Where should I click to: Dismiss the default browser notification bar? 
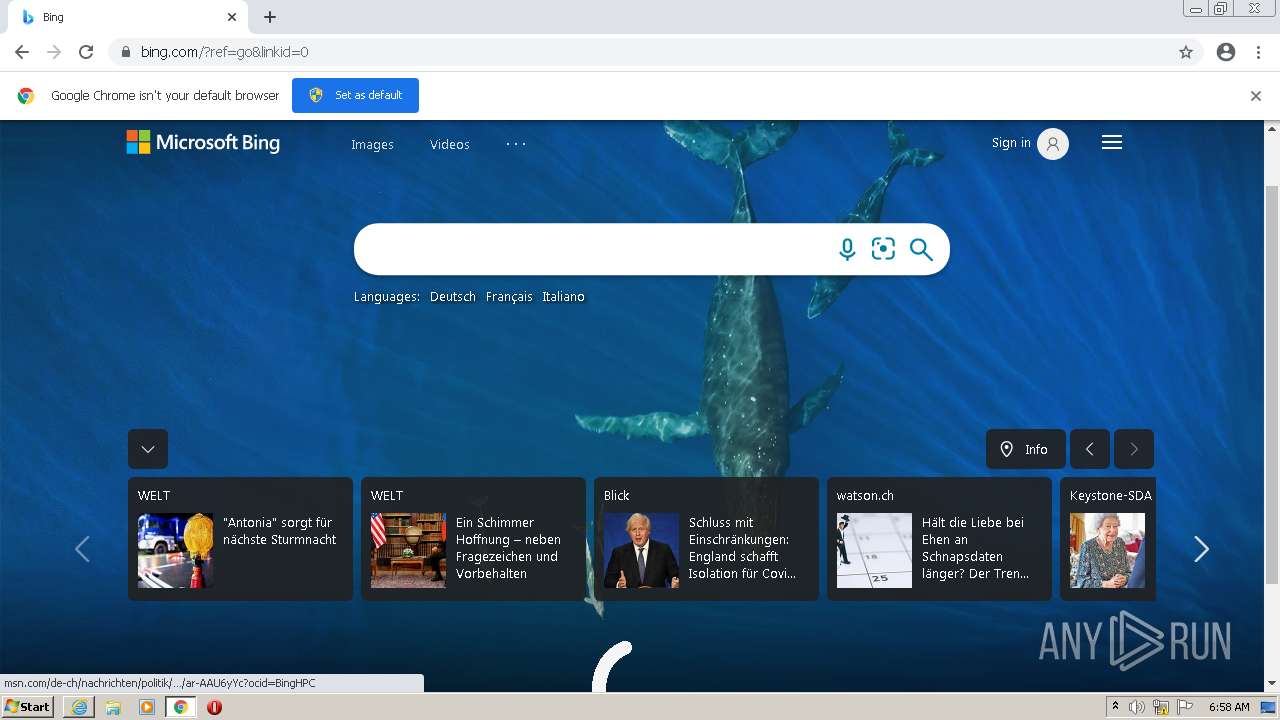click(1256, 96)
